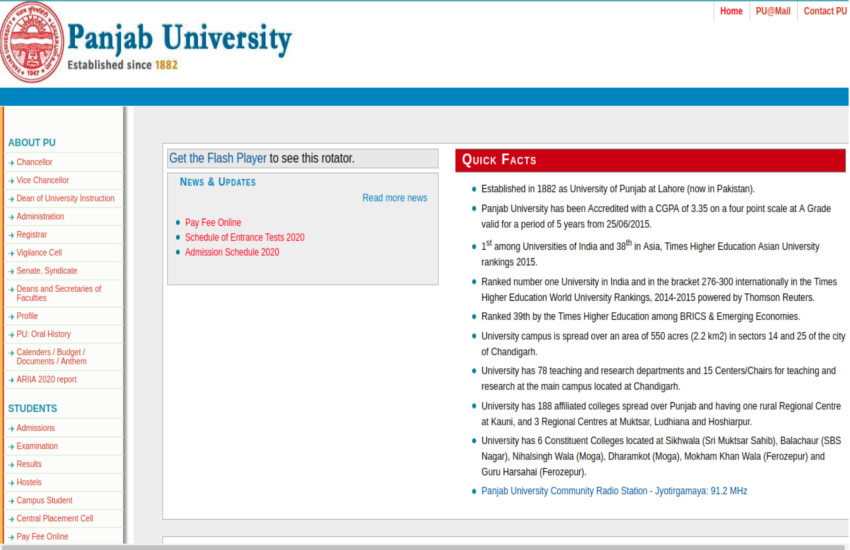Screen dimensions: 850x550
Task: Go to Contact PU page
Action: pyautogui.click(x=824, y=11)
